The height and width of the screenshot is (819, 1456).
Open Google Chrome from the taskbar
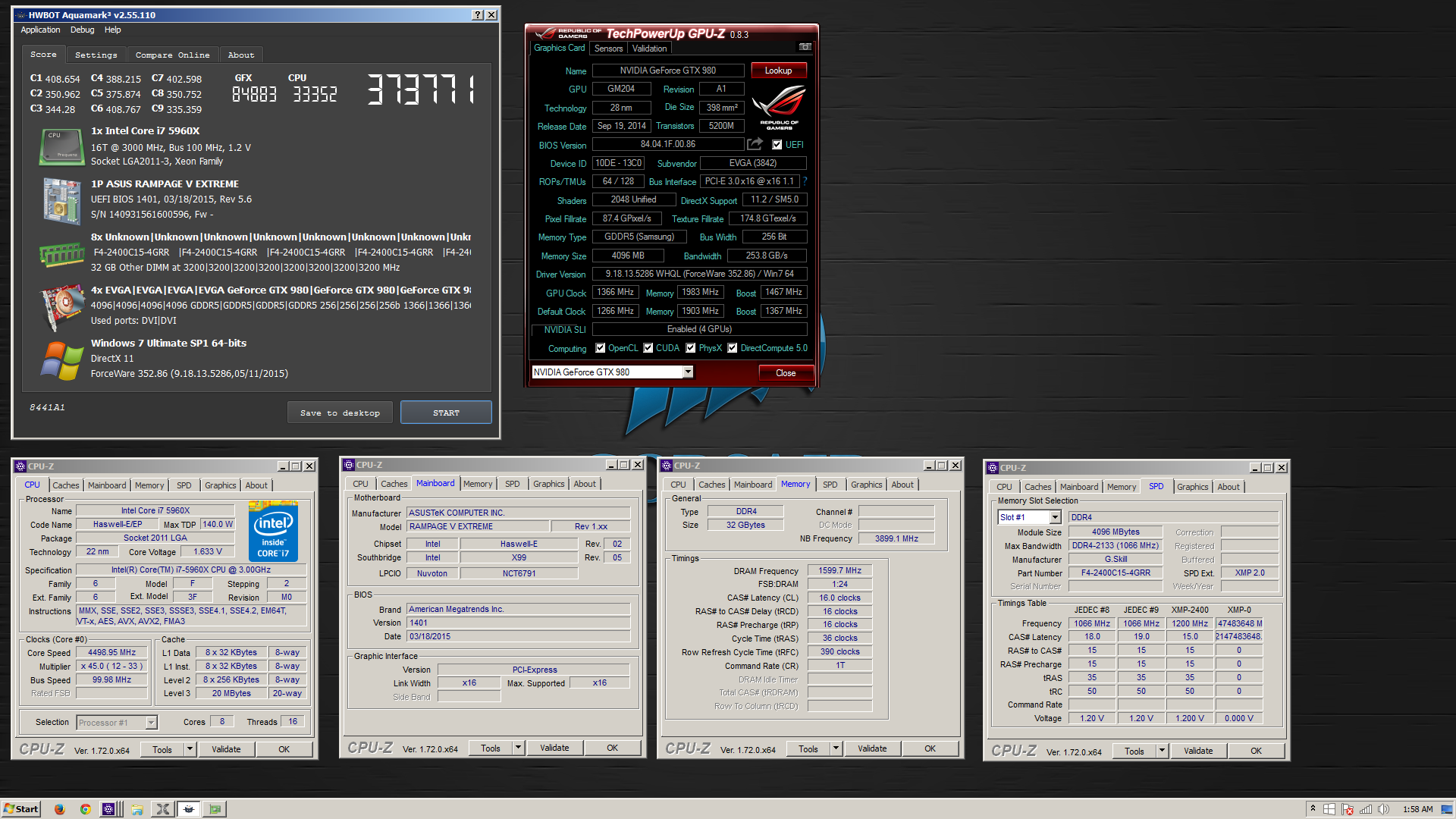(x=86, y=809)
